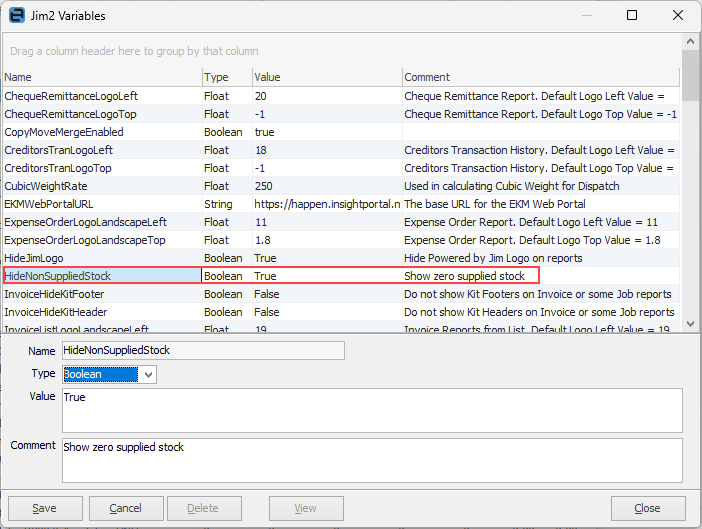Click into the Comment text field
The height and width of the screenshot is (529, 702).
371,460
